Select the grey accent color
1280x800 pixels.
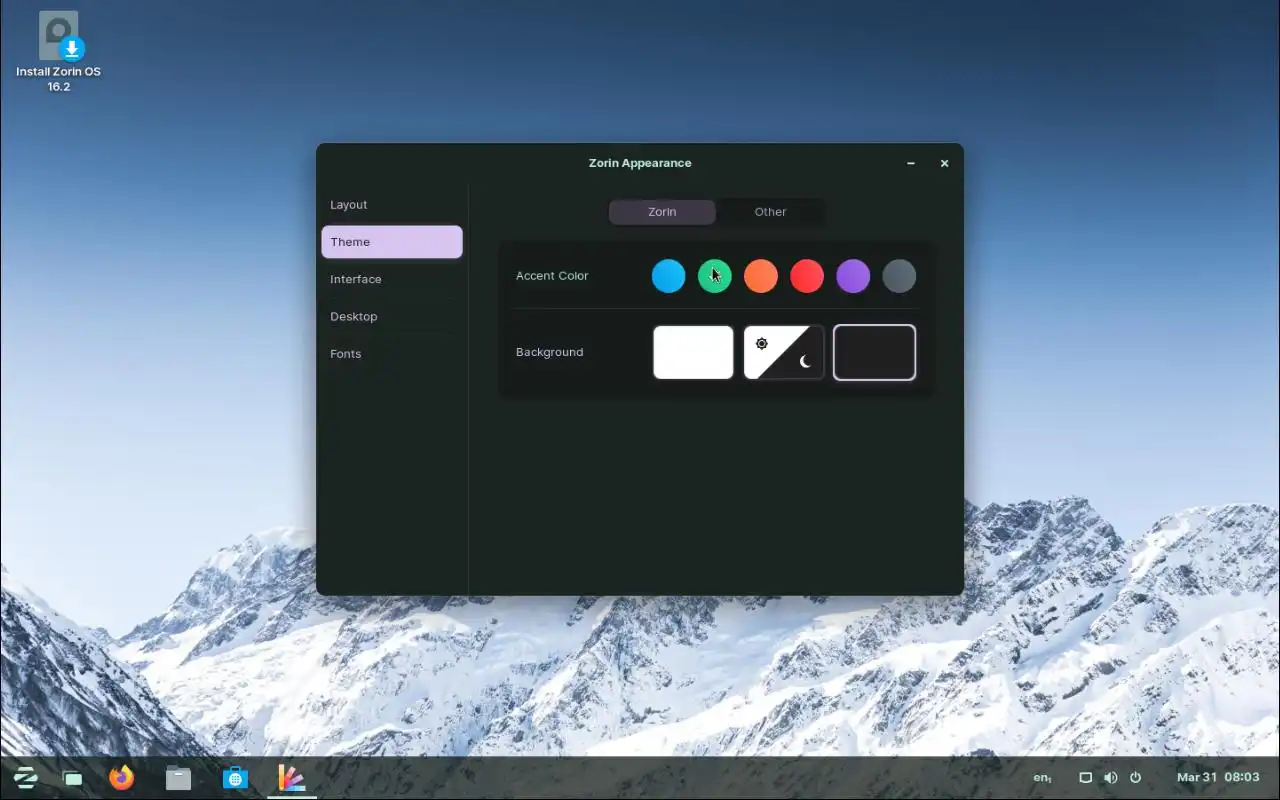[899, 276]
